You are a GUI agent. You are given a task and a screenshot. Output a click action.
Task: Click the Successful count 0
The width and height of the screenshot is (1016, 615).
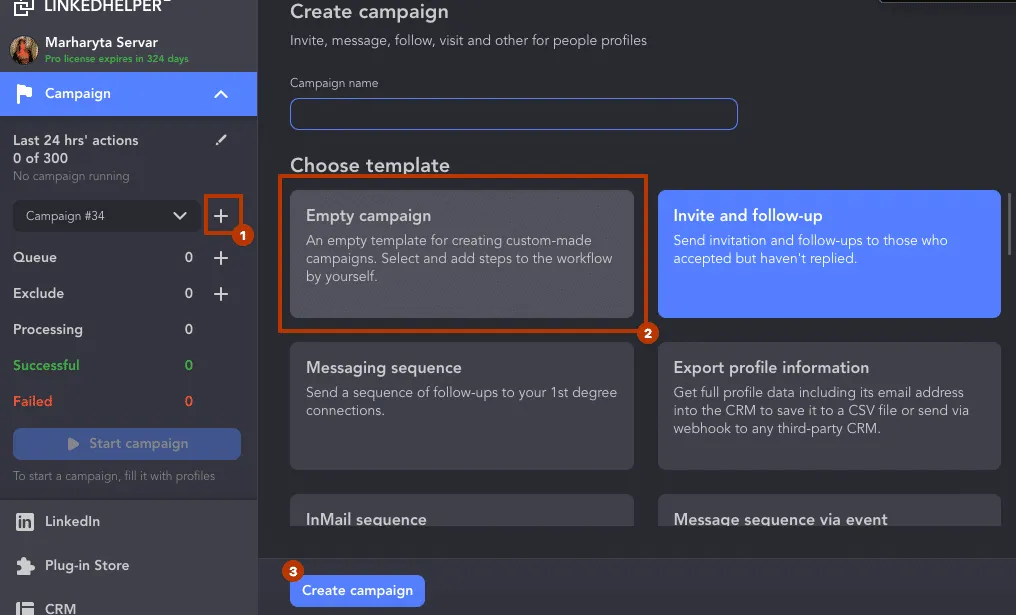point(189,365)
